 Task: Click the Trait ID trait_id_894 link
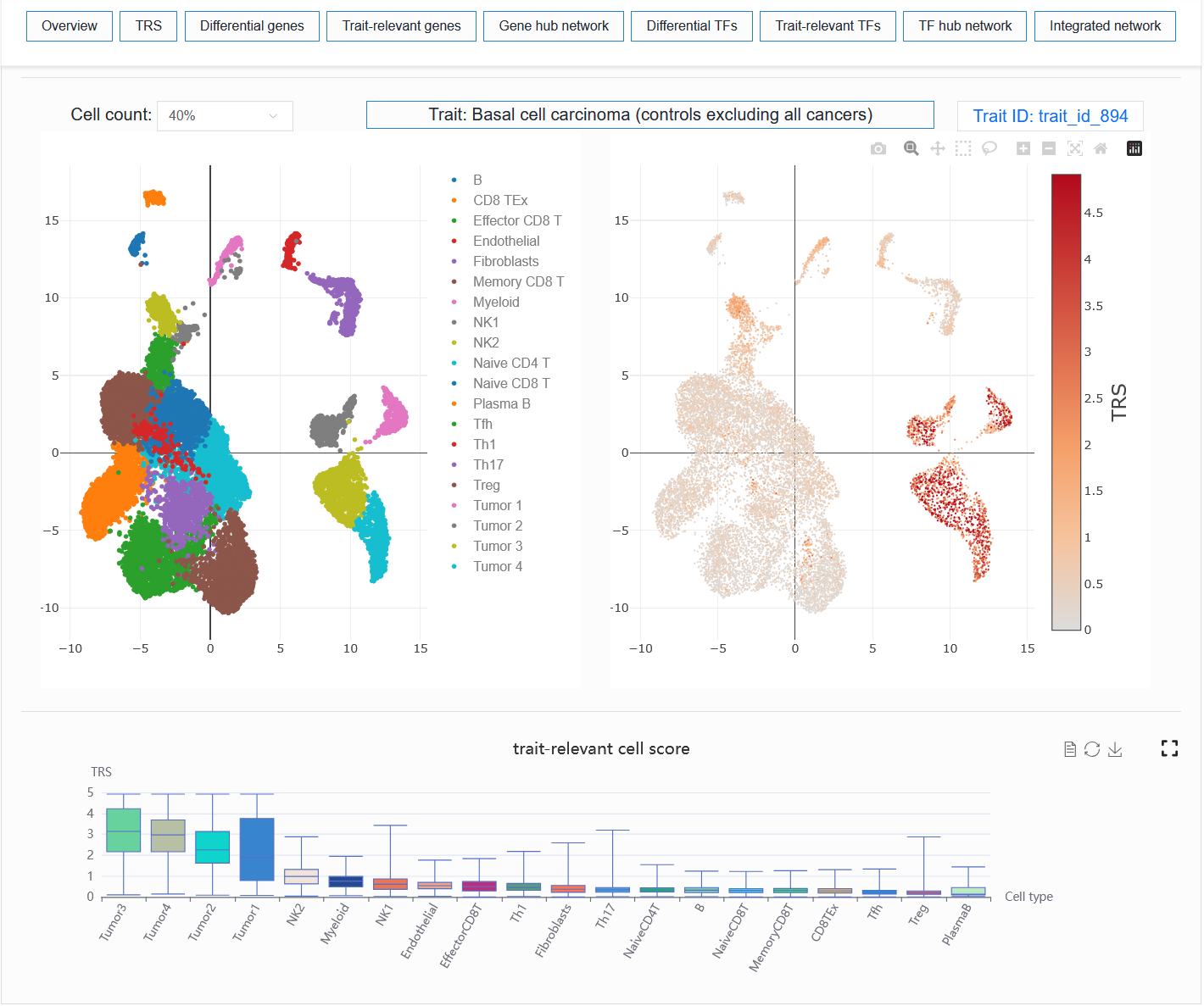pos(1050,116)
